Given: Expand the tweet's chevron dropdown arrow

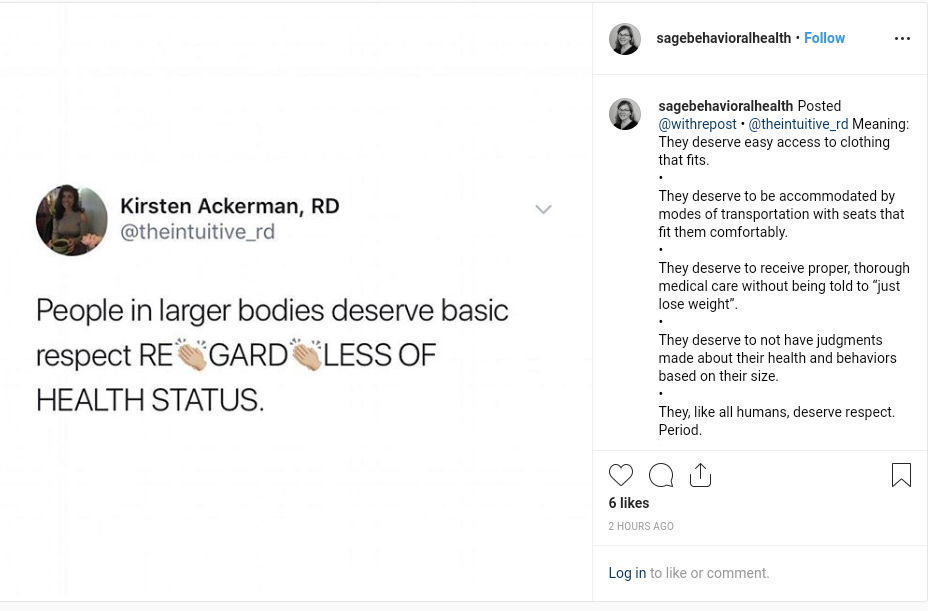Looking at the screenshot, I should coord(543,209).
